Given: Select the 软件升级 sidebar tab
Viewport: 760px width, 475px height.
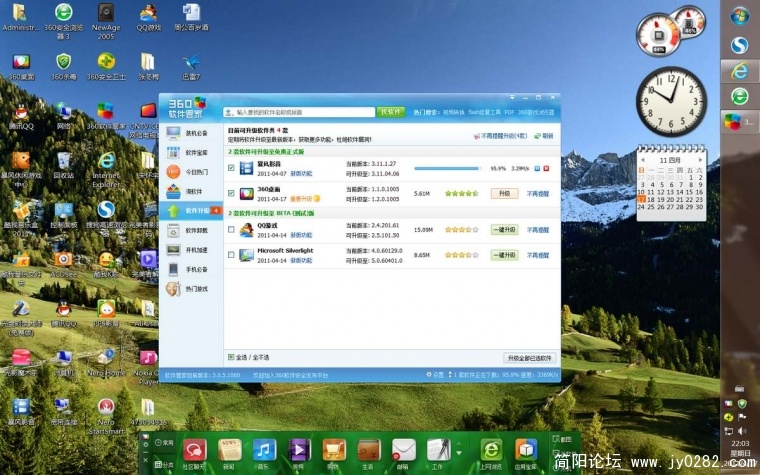Looking at the screenshot, I should [191, 211].
